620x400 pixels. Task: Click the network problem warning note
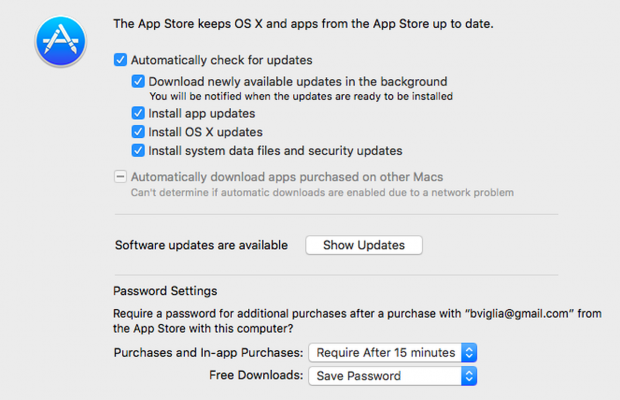click(x=322, y=192)
